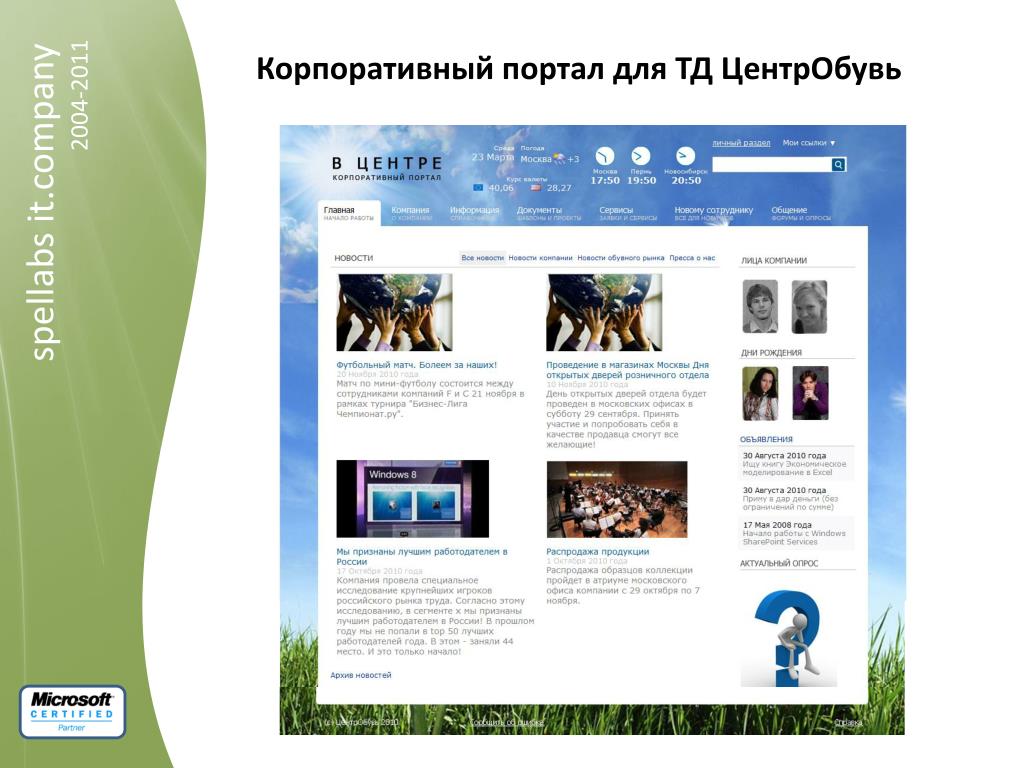Image resolution: width=1024 pixels, height=768 pixels.
Task: Open the Компания menu tab
Action: click(x=411, y=214)
